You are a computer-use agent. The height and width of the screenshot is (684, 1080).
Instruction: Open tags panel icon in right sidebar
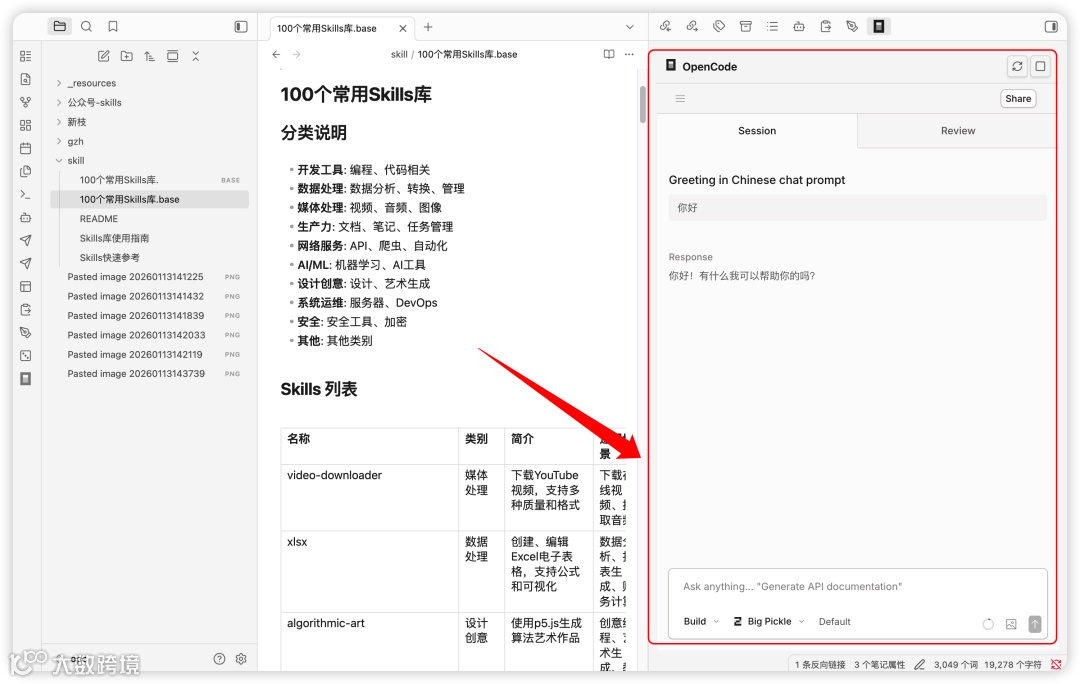tap(719, 27)
